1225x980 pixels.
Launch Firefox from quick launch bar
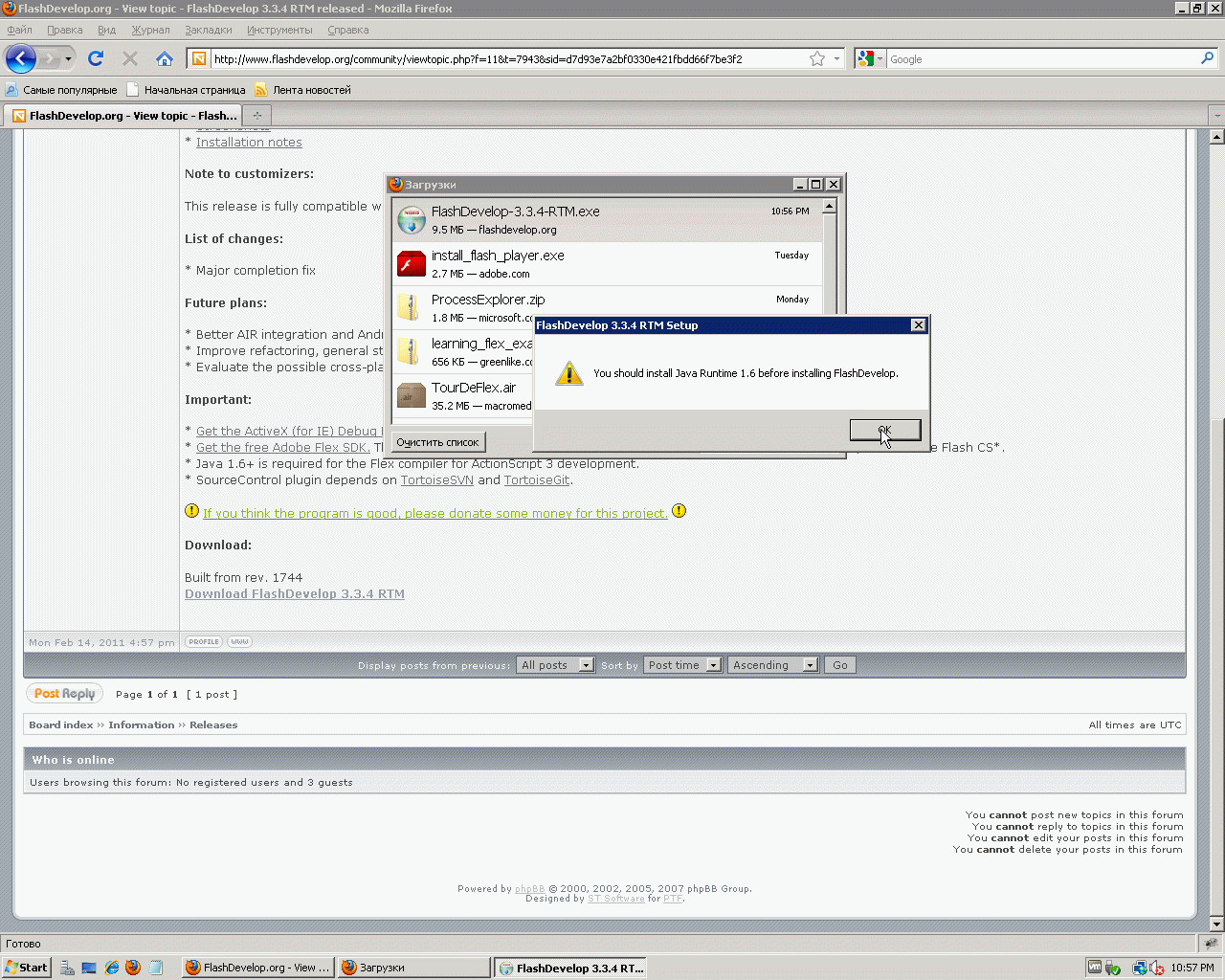coord(133,968)
